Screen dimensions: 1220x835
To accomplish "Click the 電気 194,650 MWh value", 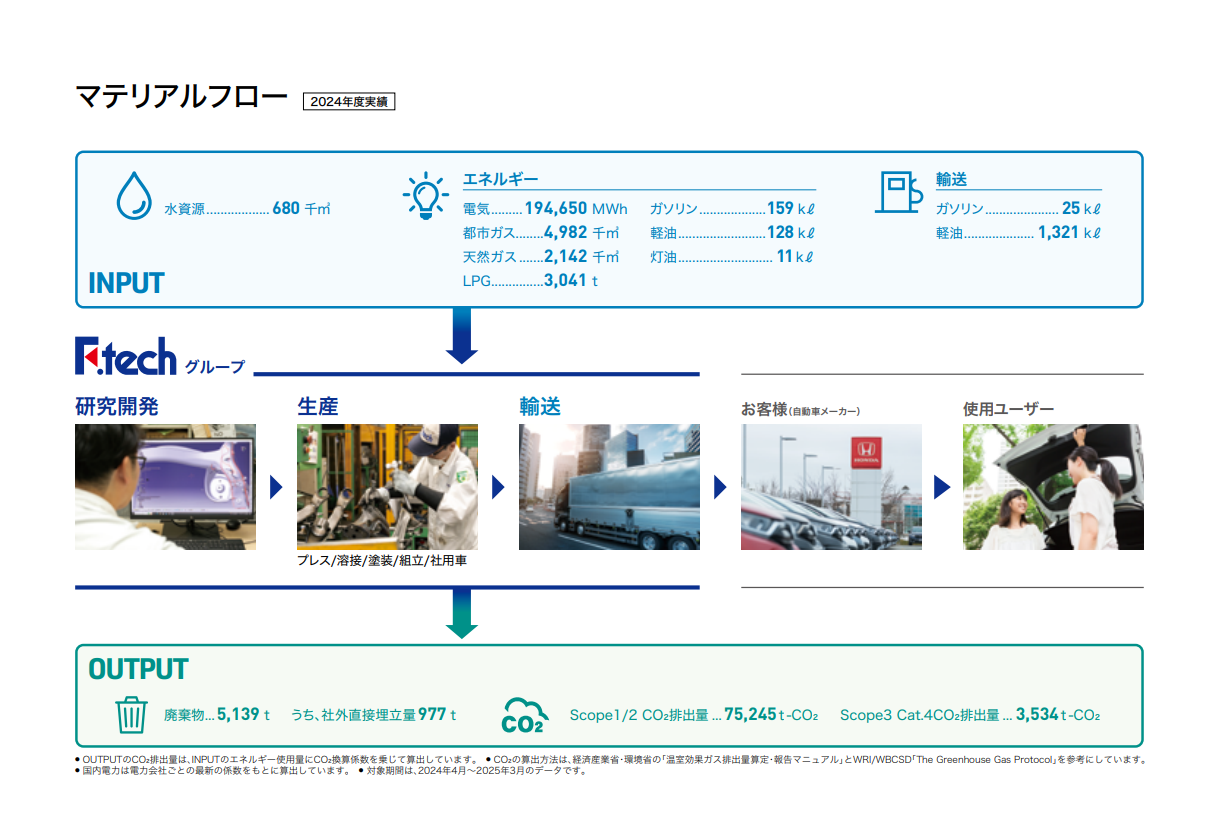I will (x=575, y=209).
